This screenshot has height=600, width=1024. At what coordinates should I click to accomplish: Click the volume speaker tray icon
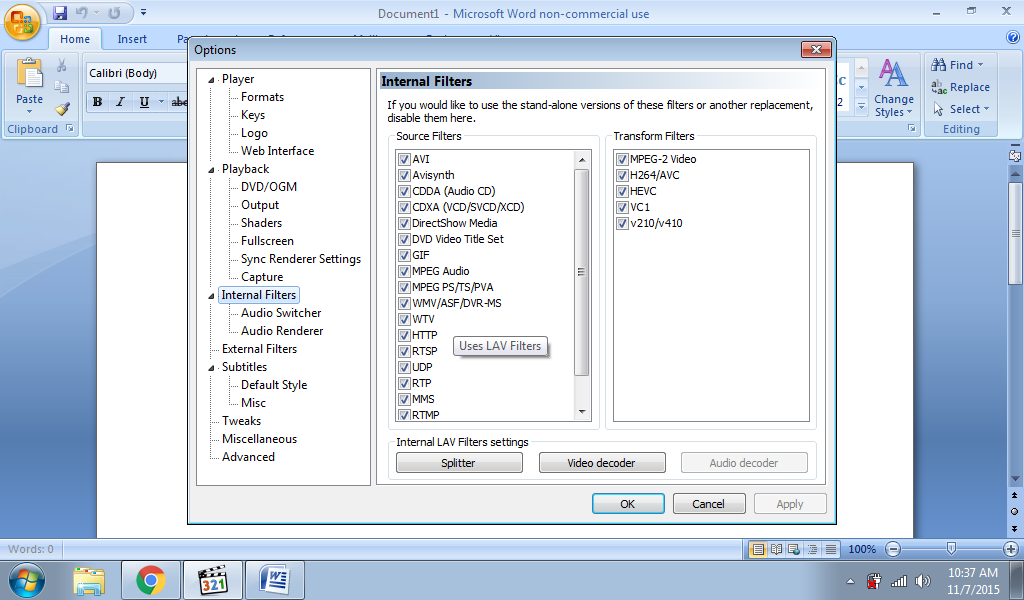pyautogui.click(x=922, y=581)
